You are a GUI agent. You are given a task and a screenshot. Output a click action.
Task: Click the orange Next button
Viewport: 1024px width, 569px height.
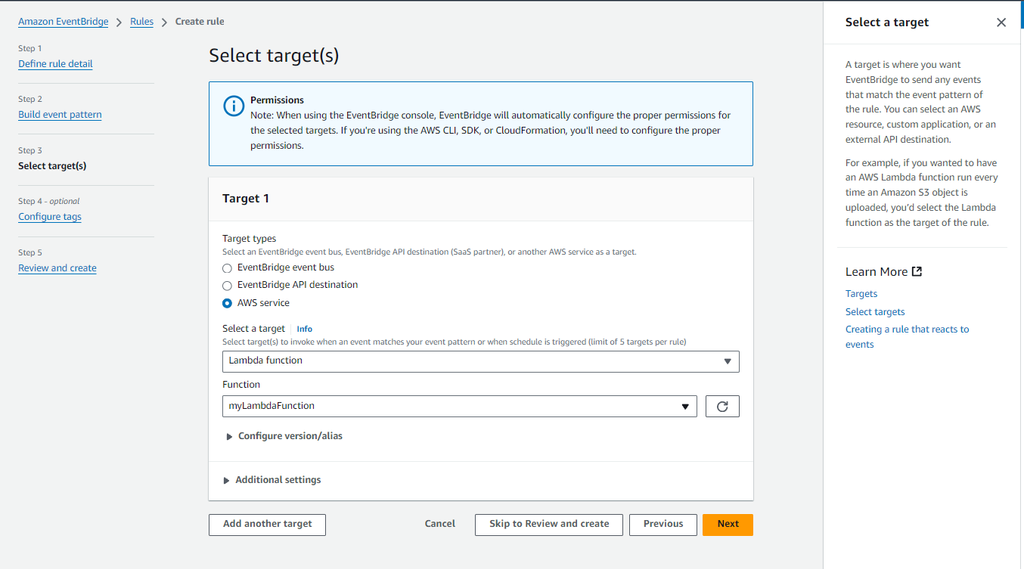727,524
